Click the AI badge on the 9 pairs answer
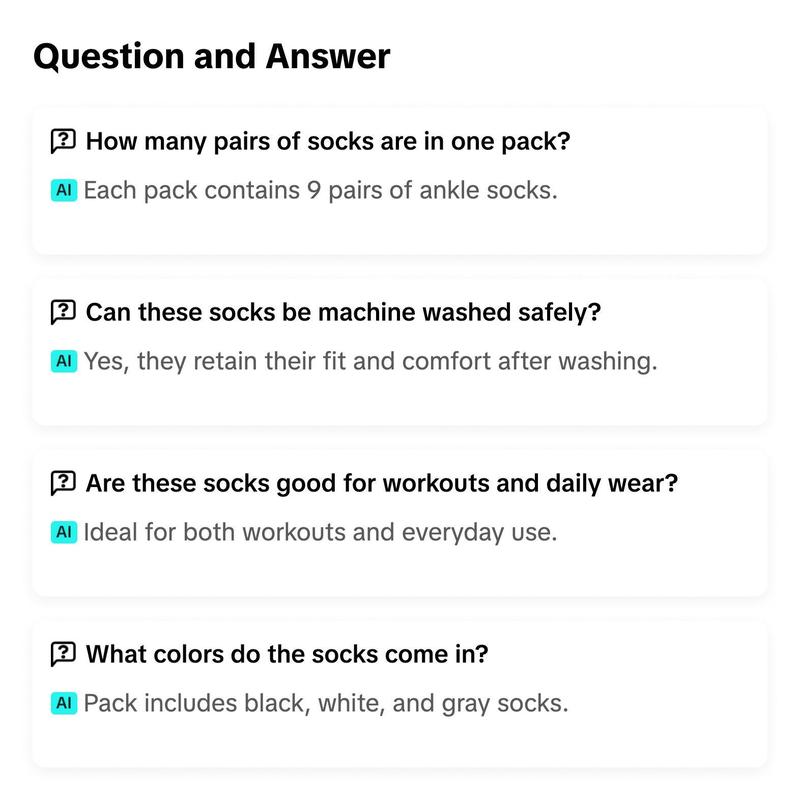The width and height of the screenshot is (800, 800). 64,190
